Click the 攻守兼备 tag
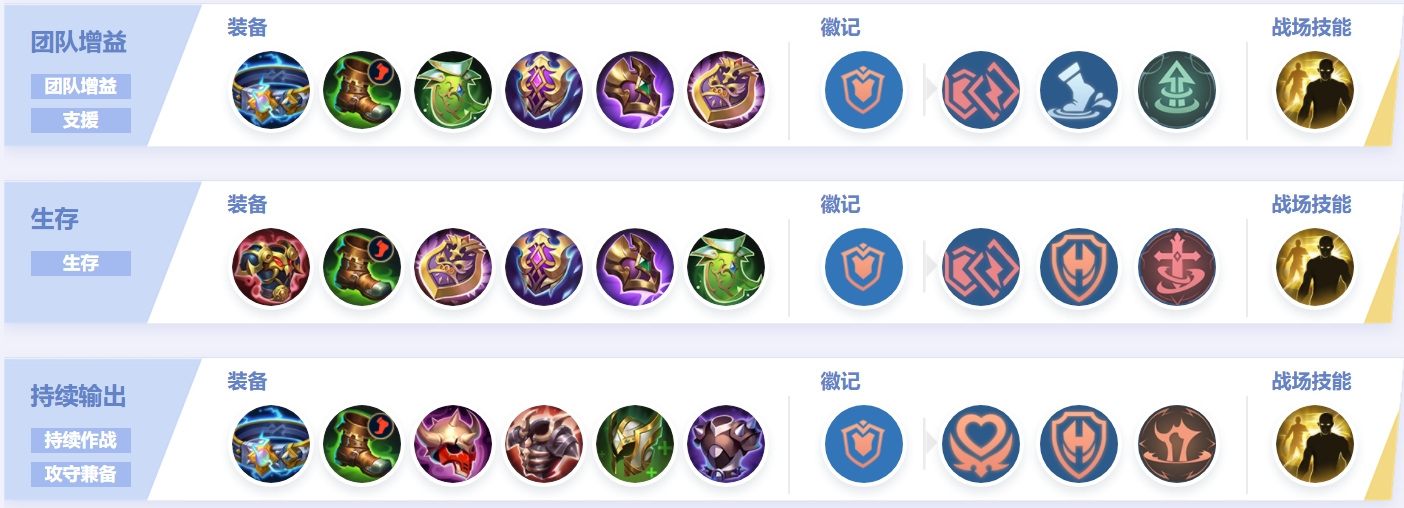1404x508 pixels. pyautogui.click(x=81, y=474)
